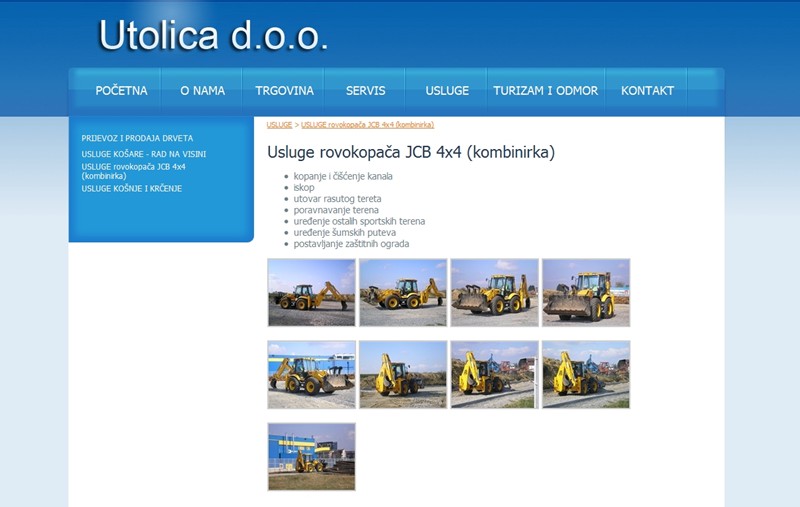
Task: Select sidebar link USLUGE rovokopača JCB 4x4
Action: point(134,171)
